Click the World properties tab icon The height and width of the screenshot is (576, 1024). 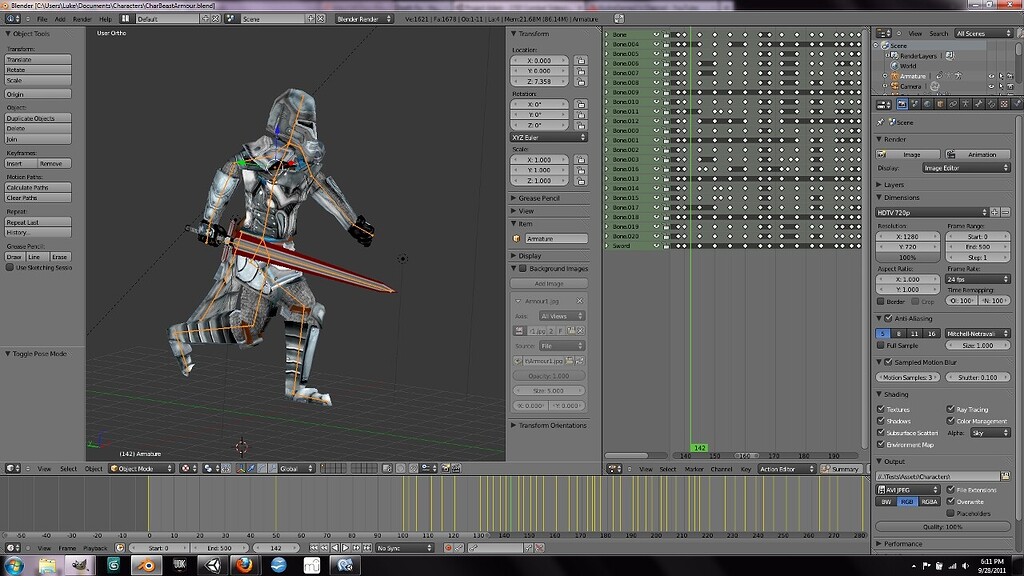(x=926, y=104)
